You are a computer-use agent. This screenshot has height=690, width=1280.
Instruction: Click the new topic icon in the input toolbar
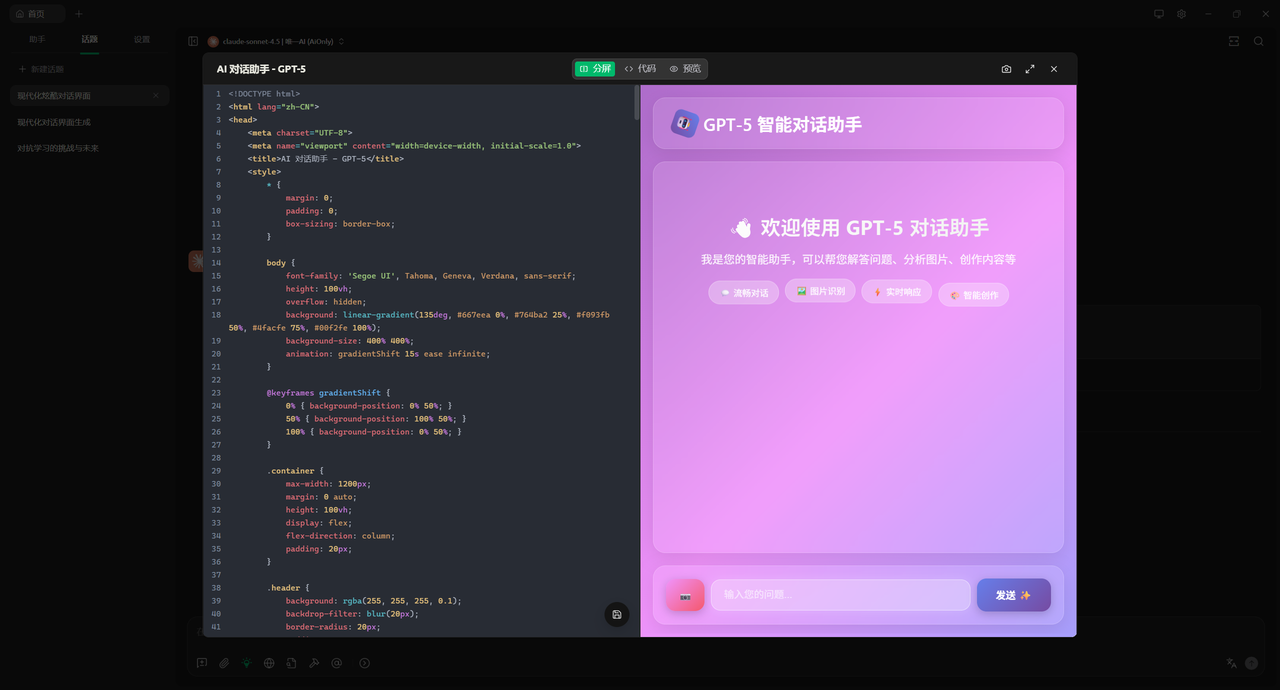pos(202,663)
